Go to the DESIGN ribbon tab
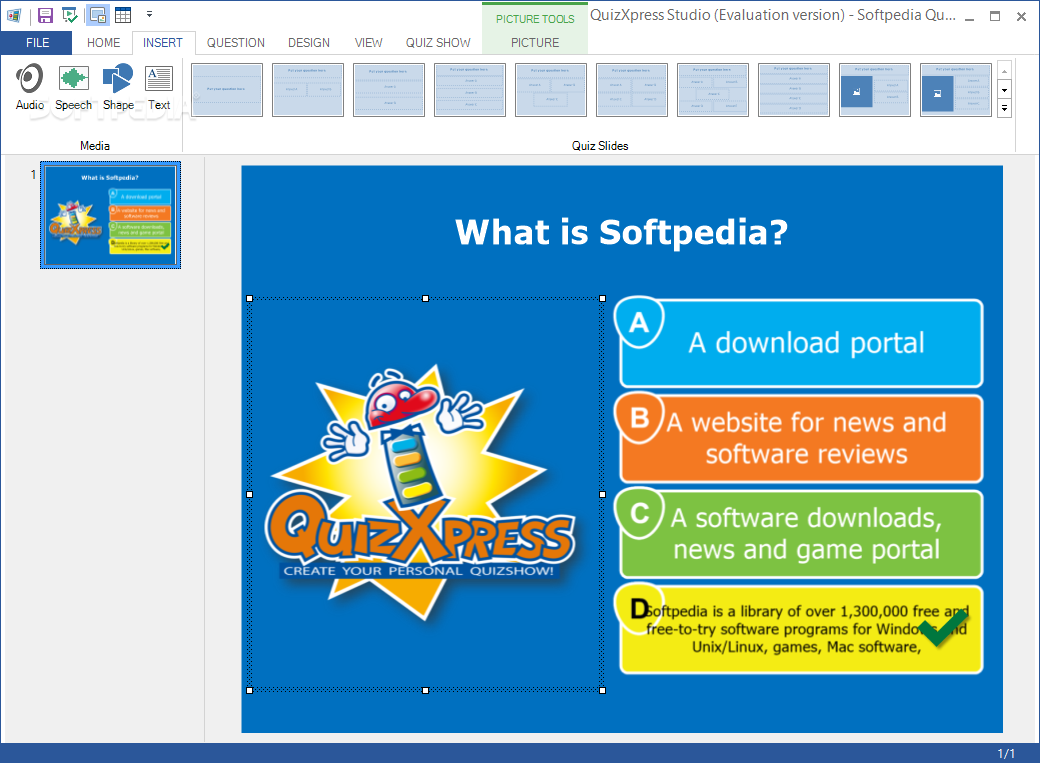Viewport: 1040px width, 763px height. pos(308,42)
